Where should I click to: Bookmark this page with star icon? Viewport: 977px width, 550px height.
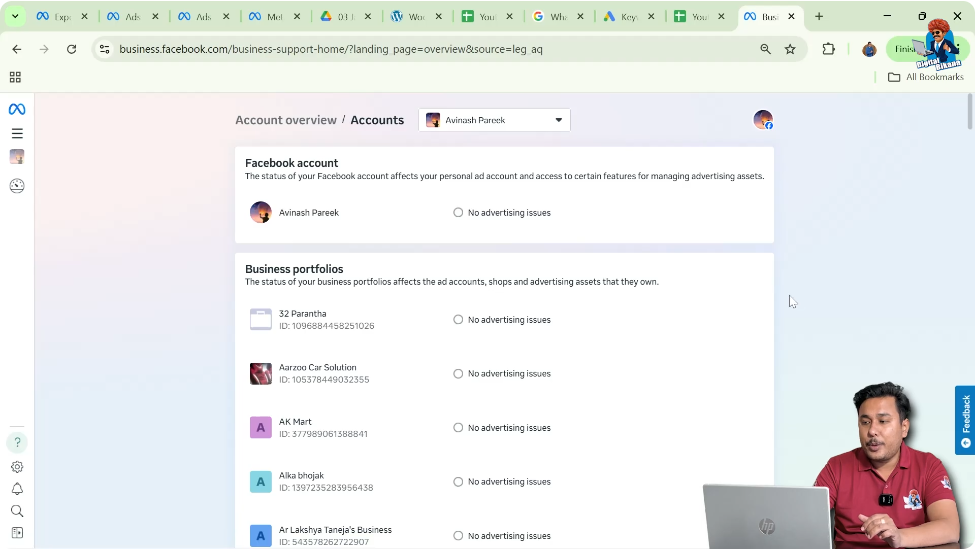790,49
